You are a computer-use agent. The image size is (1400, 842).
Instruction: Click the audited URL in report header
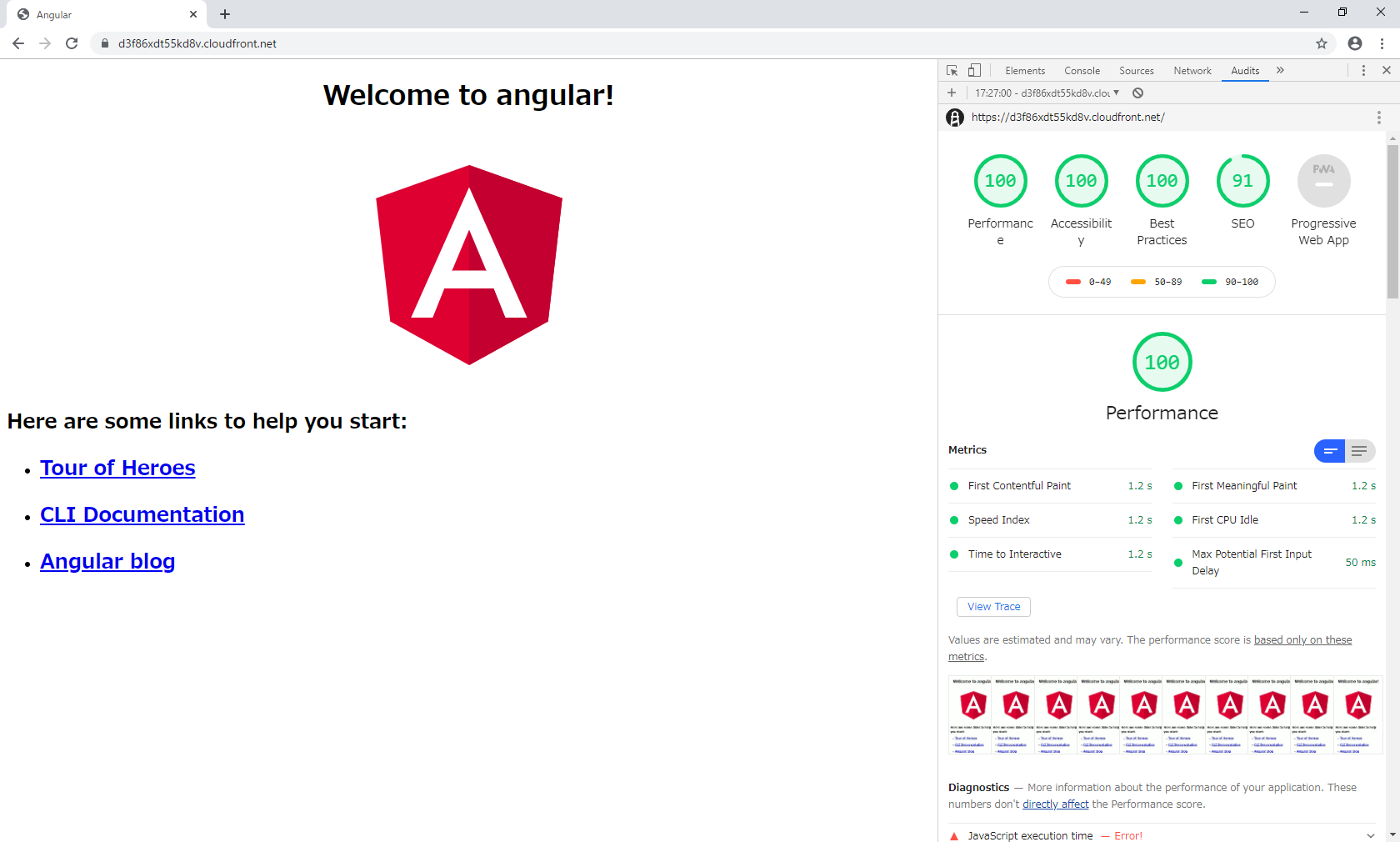pyautogui.click(x=1067, y=118)
